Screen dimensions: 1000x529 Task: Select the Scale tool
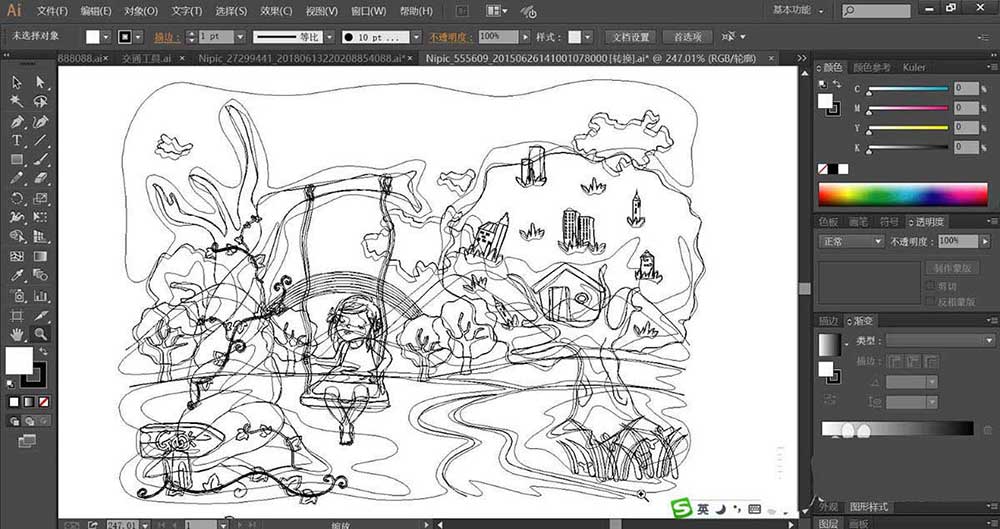click(x=41, y=198)
